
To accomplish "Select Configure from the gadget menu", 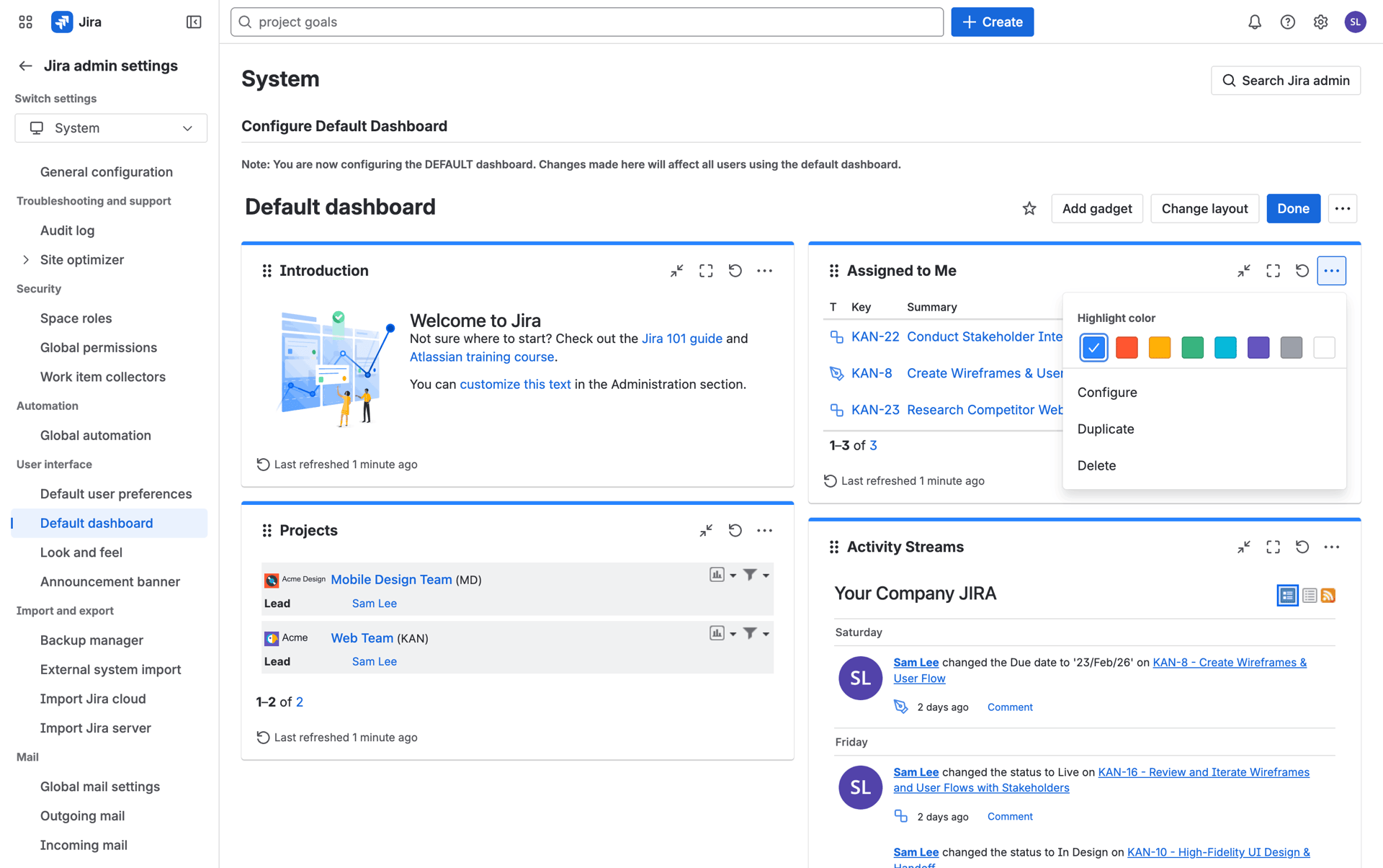I will pyautogui.click(x=1204, y=393).
